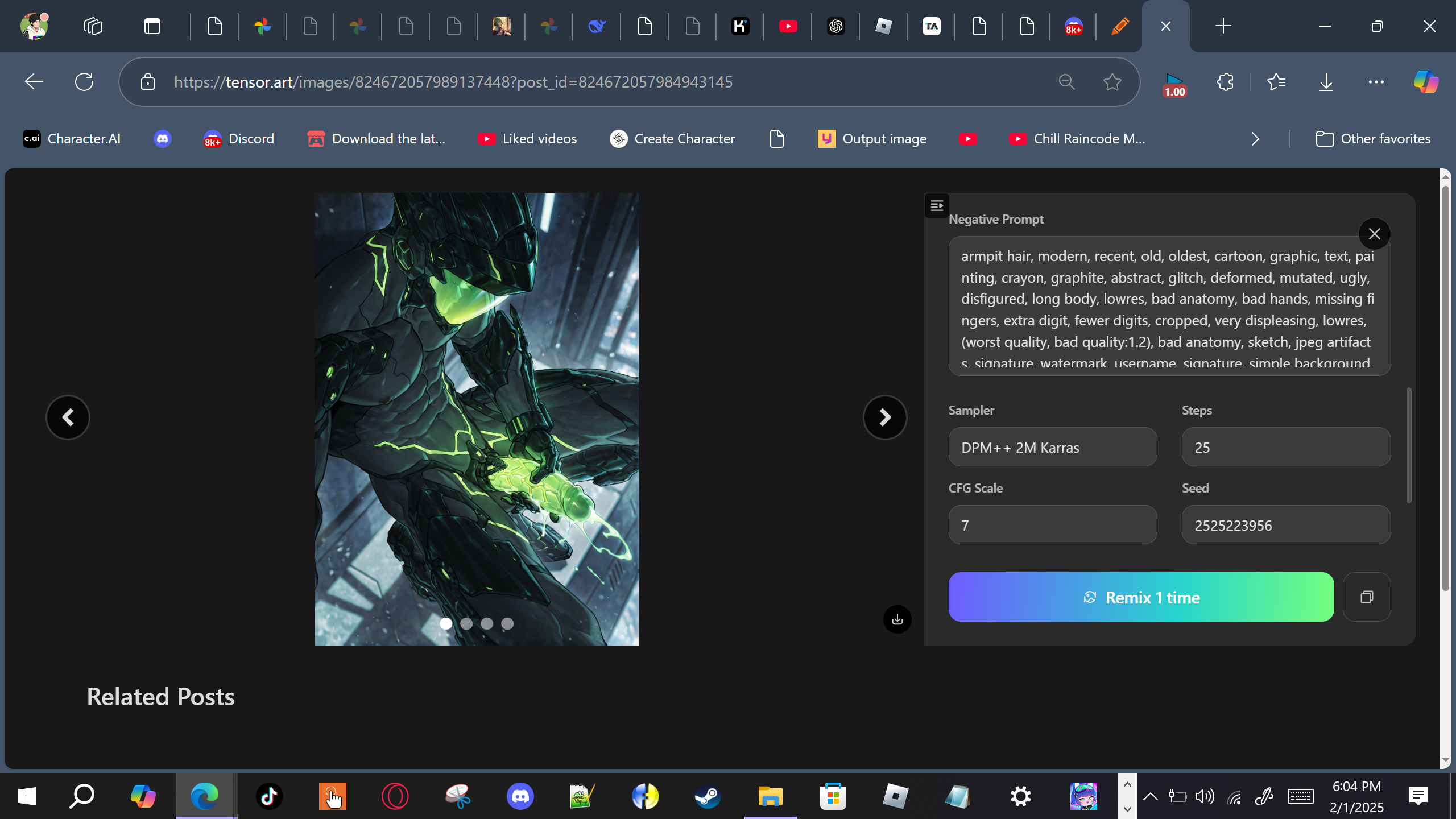Click the DPM++ 2M Karras sampler field
The image size is (1456, 819).
pos(1052,447)
